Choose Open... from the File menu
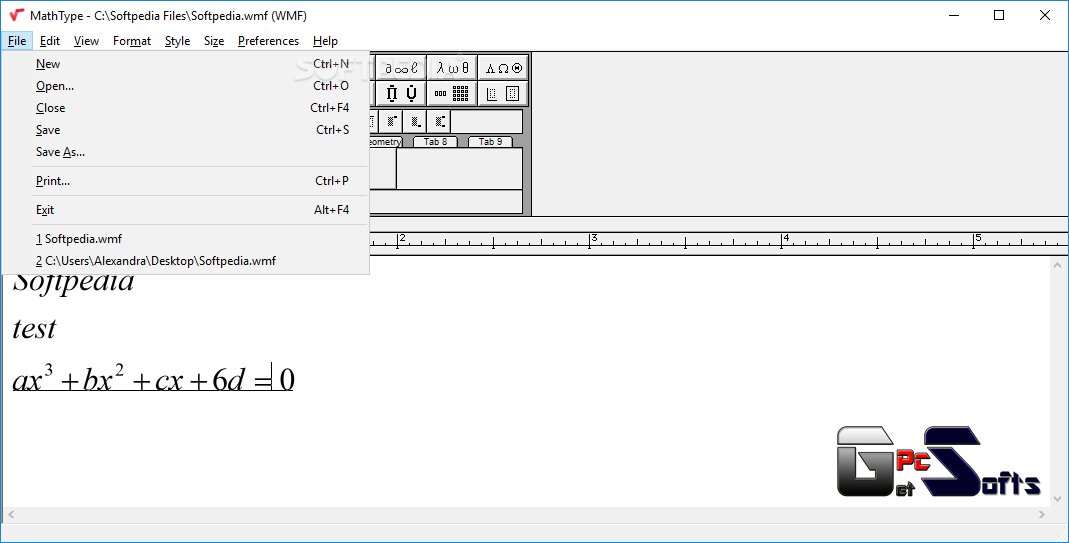1069x543 pixels. [x=185, y=86]
